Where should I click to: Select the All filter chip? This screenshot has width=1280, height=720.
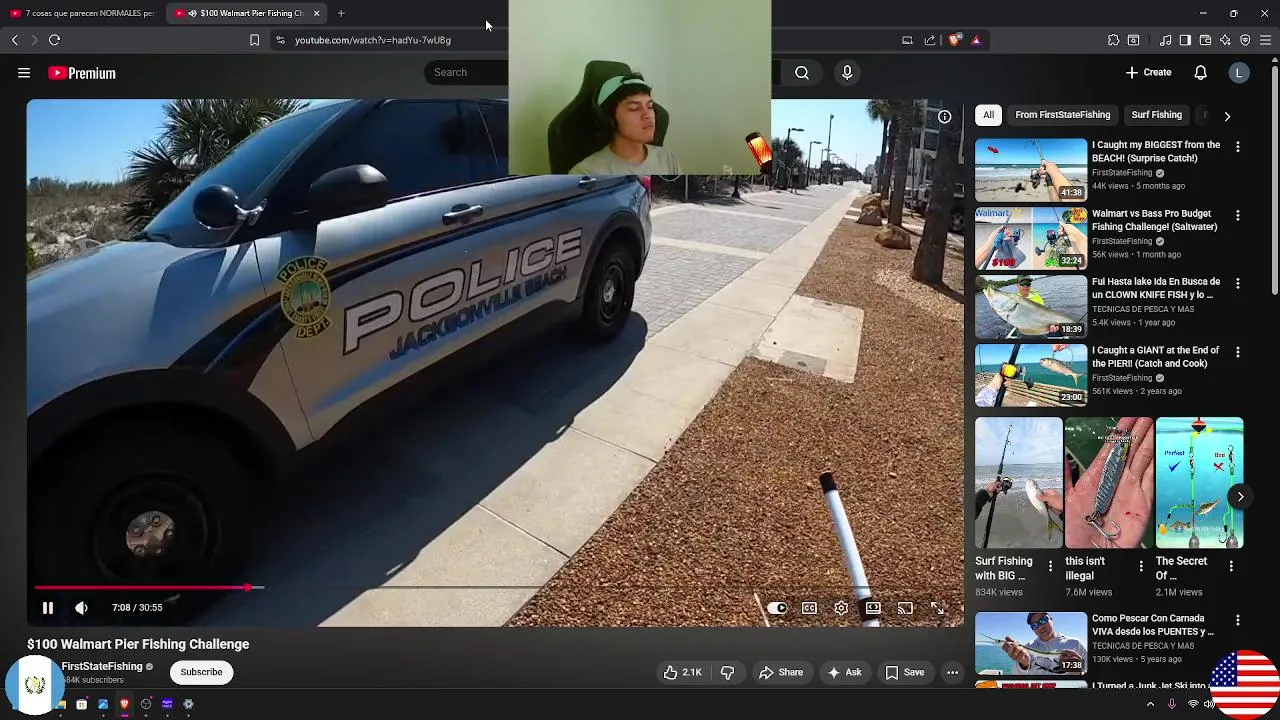[x=988, y=115]
